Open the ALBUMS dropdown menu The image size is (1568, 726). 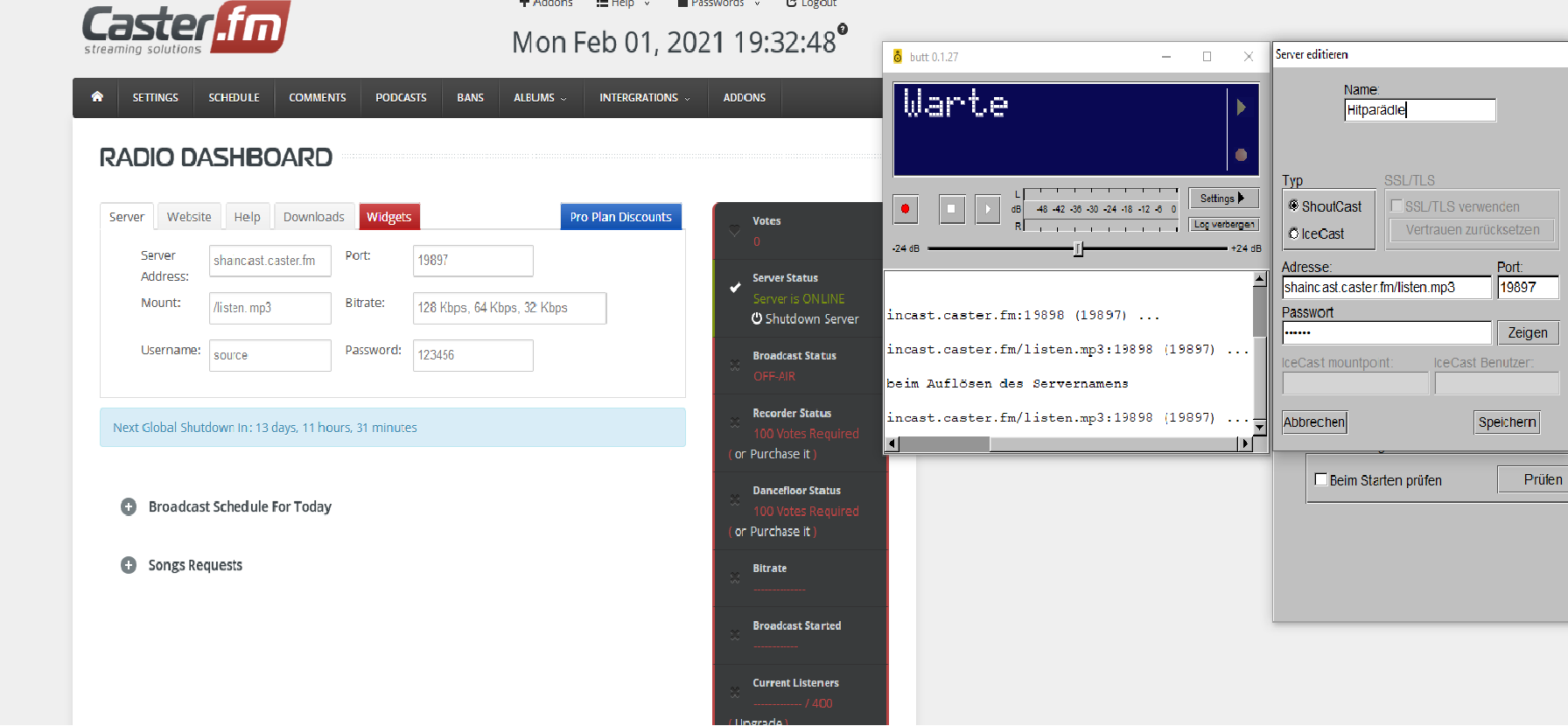[541, 98]
